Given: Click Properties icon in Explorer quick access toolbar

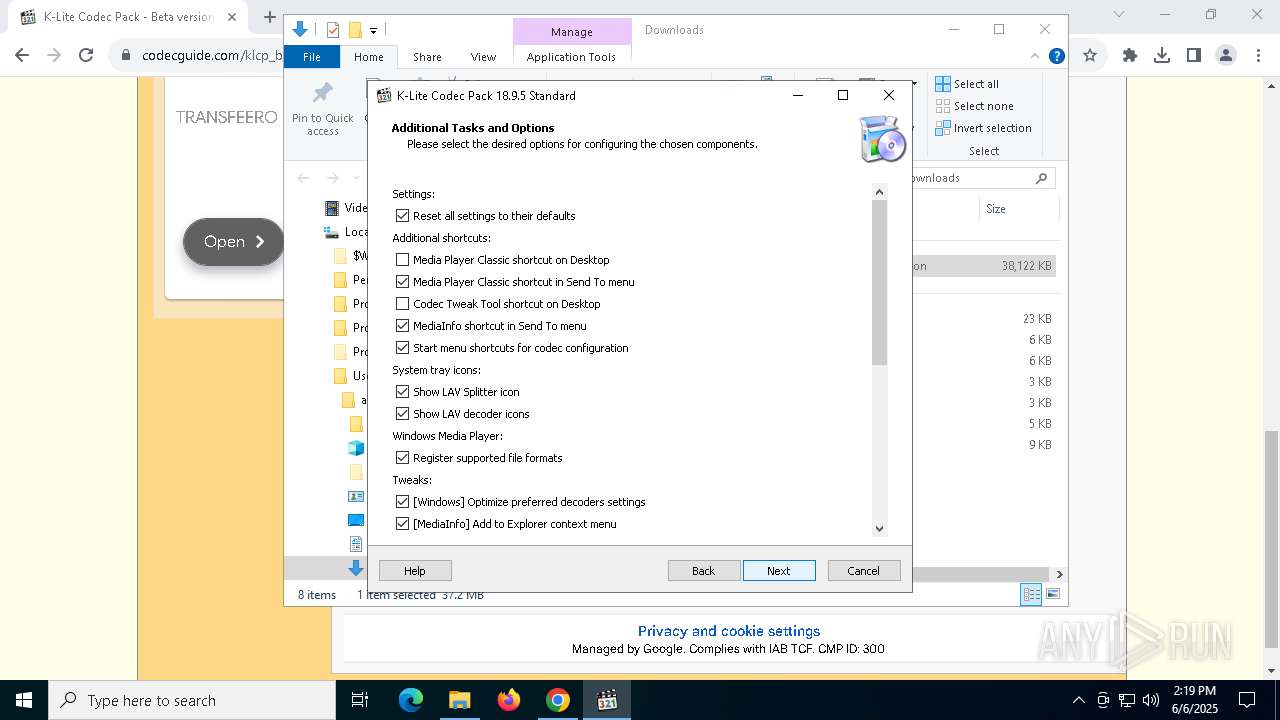Looking at the screenshot, I should pyautogui.click(x=333, y=30).
